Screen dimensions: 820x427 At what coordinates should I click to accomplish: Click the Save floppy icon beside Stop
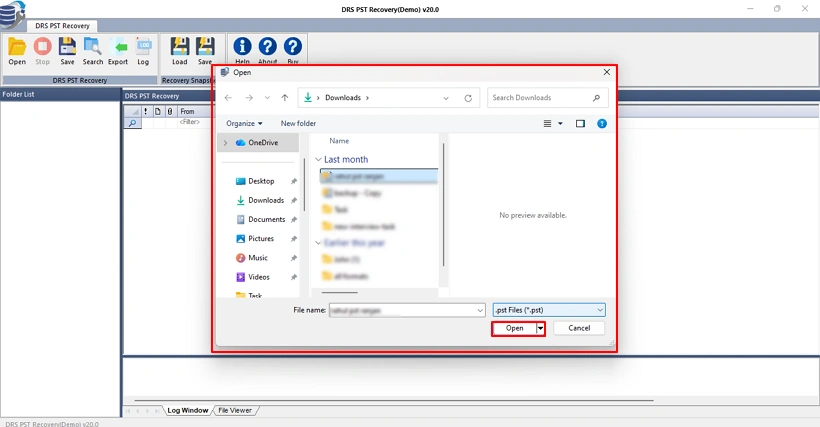point(67,47)
